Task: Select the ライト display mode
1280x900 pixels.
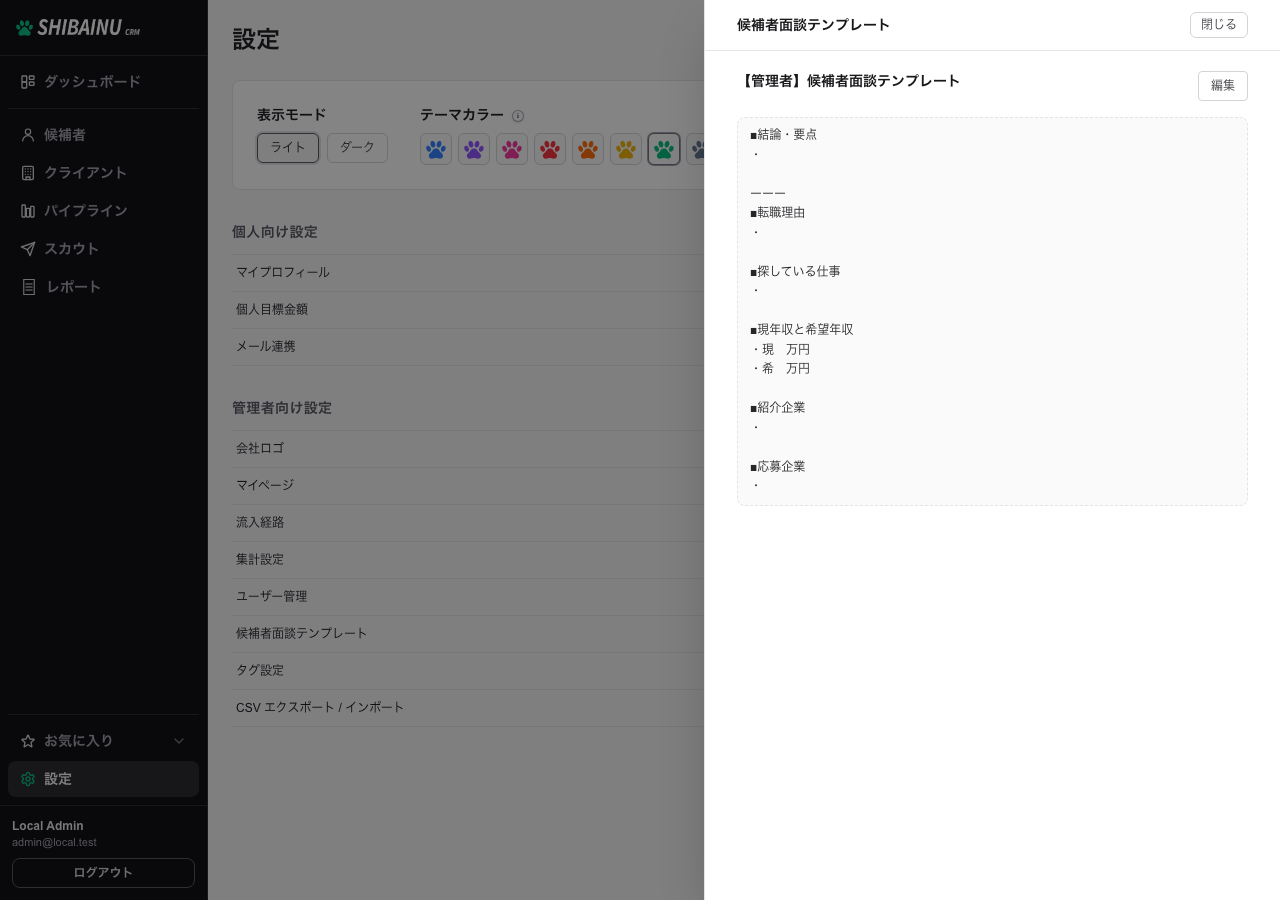Action: pos(288,148)
